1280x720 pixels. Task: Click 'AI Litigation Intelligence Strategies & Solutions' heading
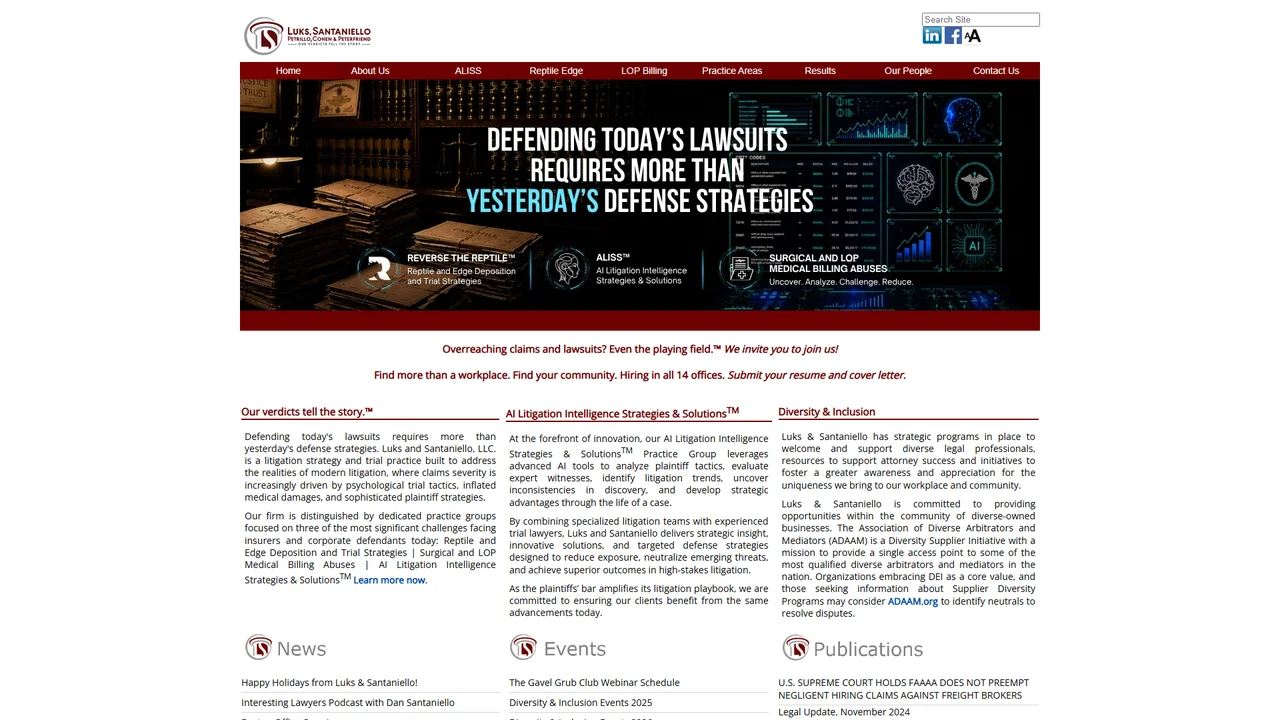pos(622,412)
